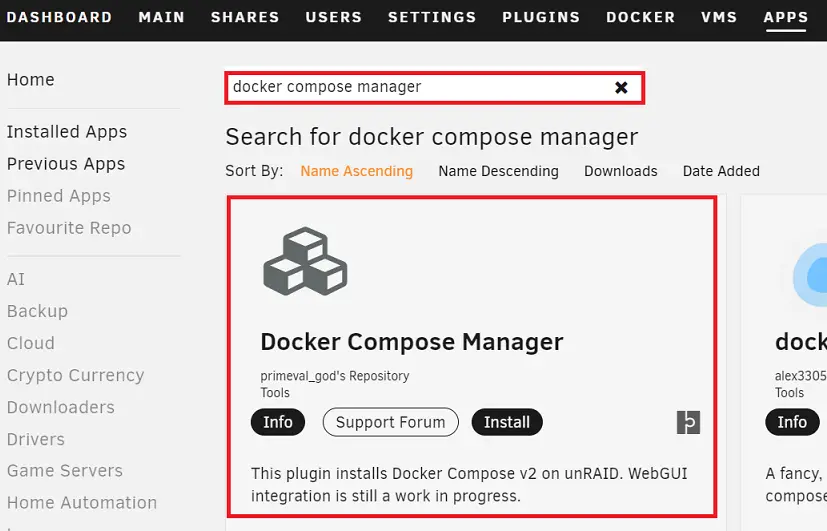
Task: Select the Cloud category
Action: click(x=31, y=343)
